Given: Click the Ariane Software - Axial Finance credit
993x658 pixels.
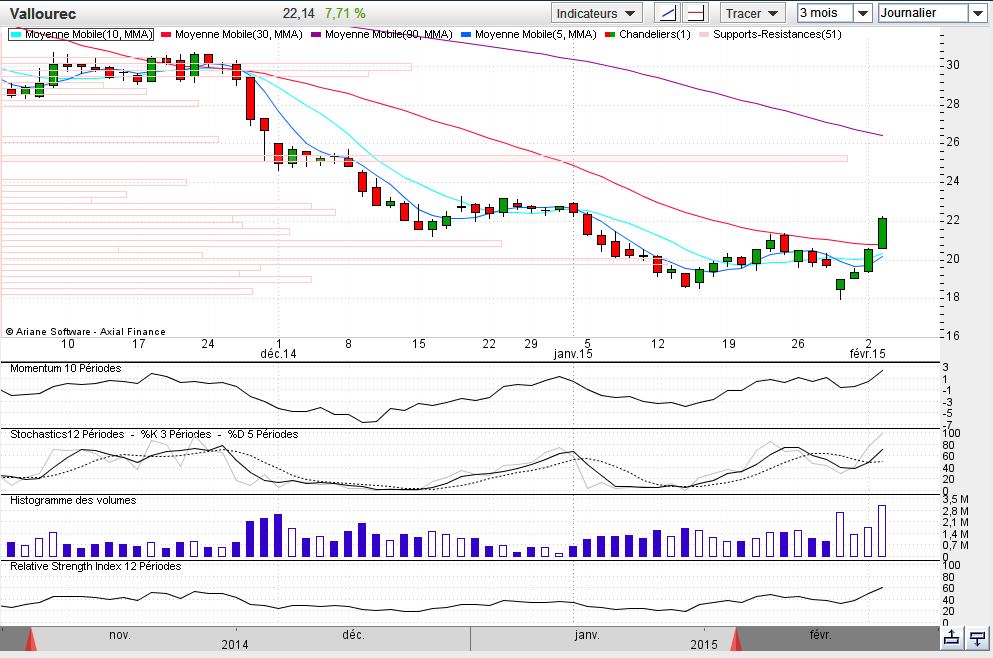Looking at the screenshot, I should (85, 331).
